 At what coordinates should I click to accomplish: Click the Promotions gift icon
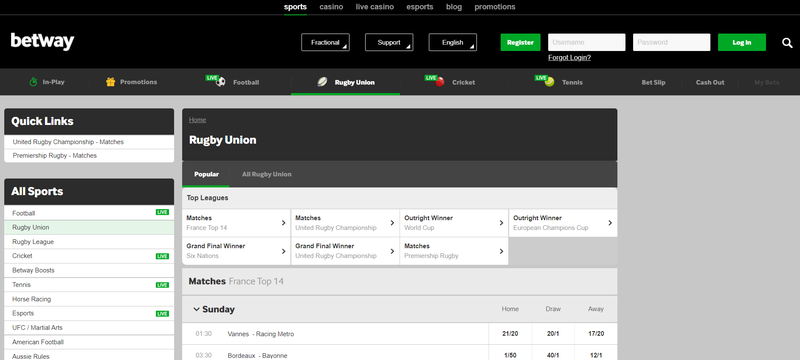click(x=110, y=82)
